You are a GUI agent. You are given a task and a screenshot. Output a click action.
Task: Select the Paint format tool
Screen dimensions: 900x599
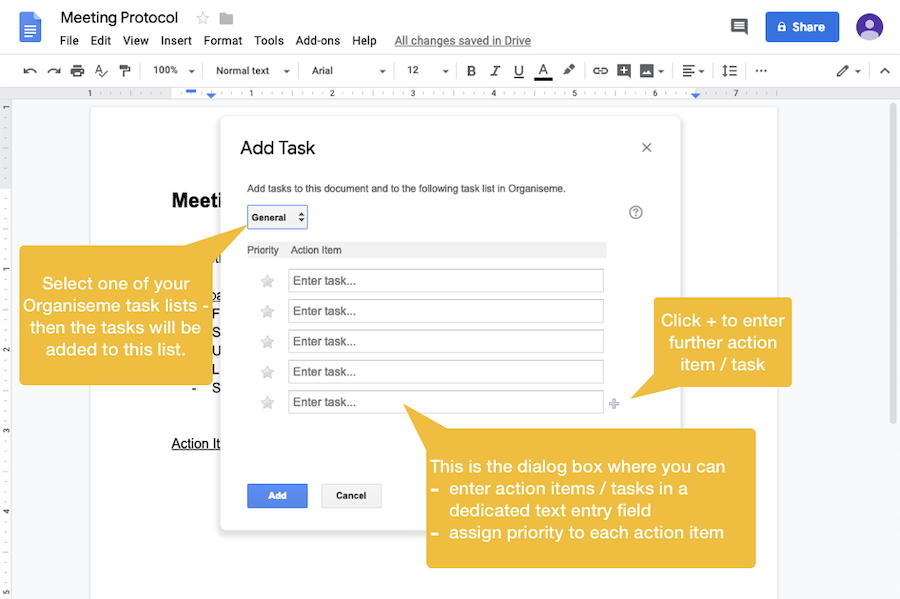click(125, 70)
